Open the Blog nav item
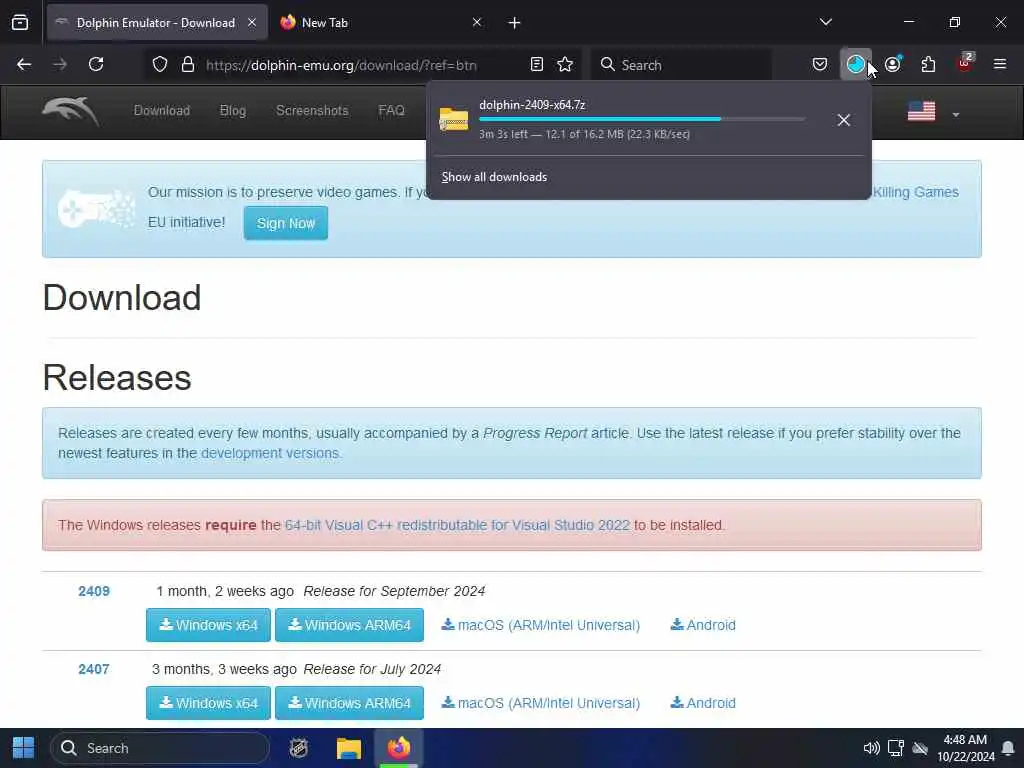 [x=232, y=110]
